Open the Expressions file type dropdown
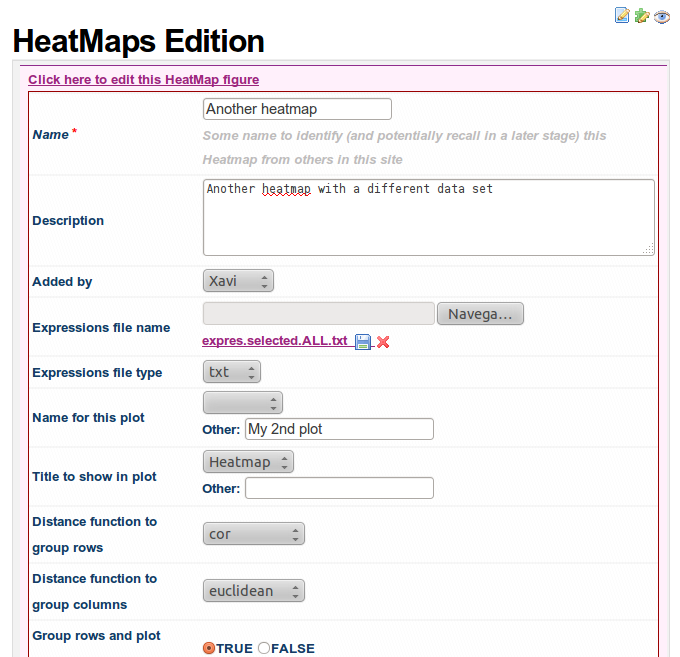Image resolution: width=680 pixels, height=657 pixels. point(231,372)
